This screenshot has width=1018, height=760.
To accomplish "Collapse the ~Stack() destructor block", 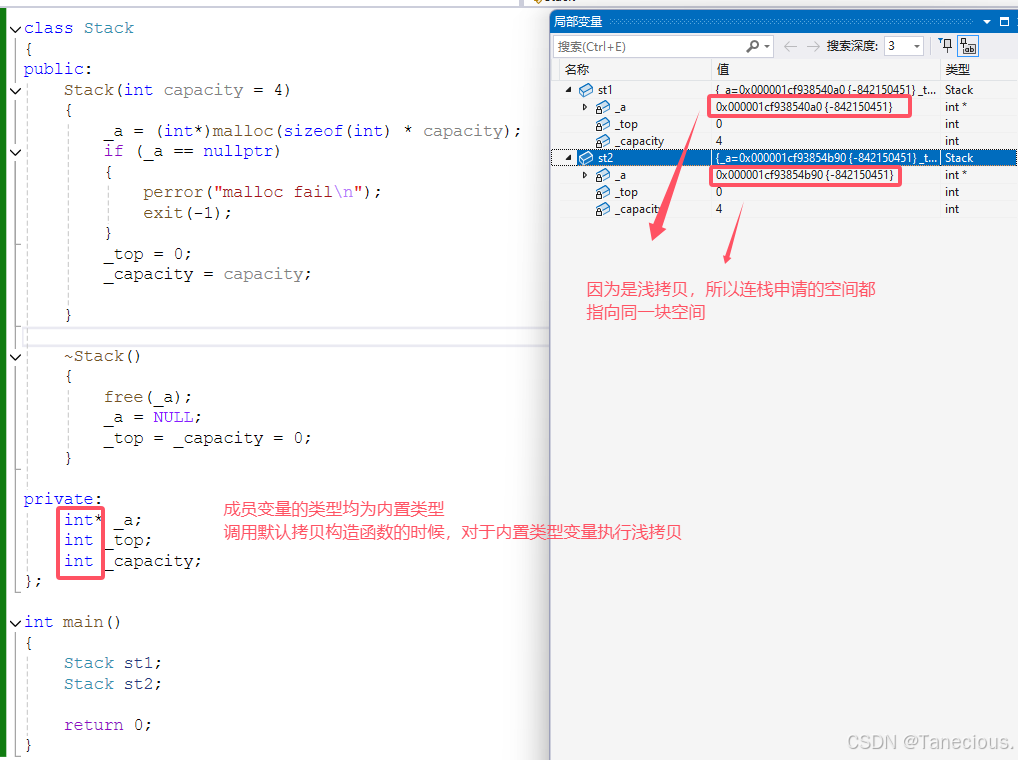I will 16,356.
